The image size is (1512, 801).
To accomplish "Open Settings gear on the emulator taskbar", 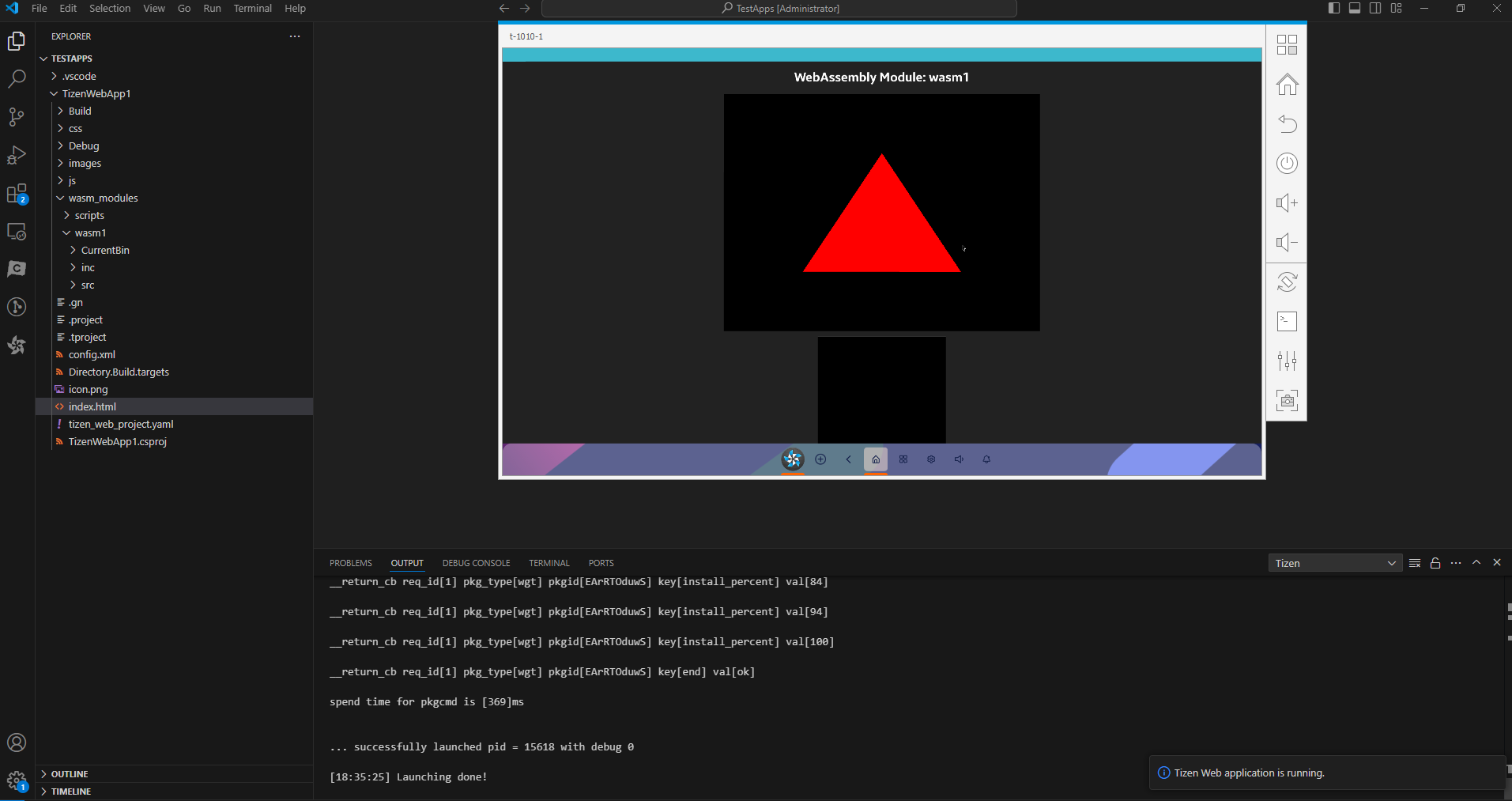I will [931, 459].
